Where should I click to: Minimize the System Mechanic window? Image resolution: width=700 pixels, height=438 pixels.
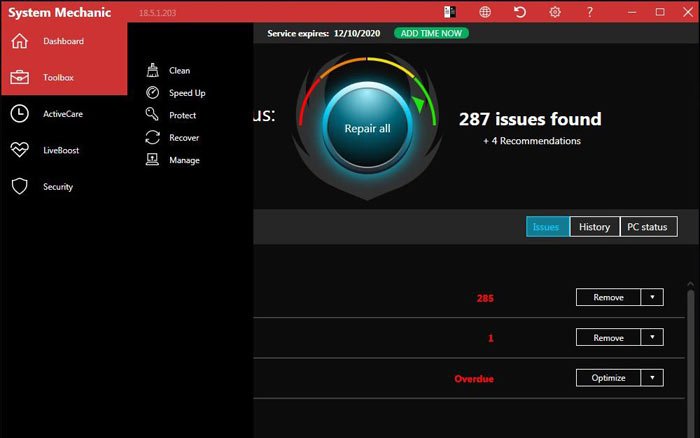[x=632, y=12]
